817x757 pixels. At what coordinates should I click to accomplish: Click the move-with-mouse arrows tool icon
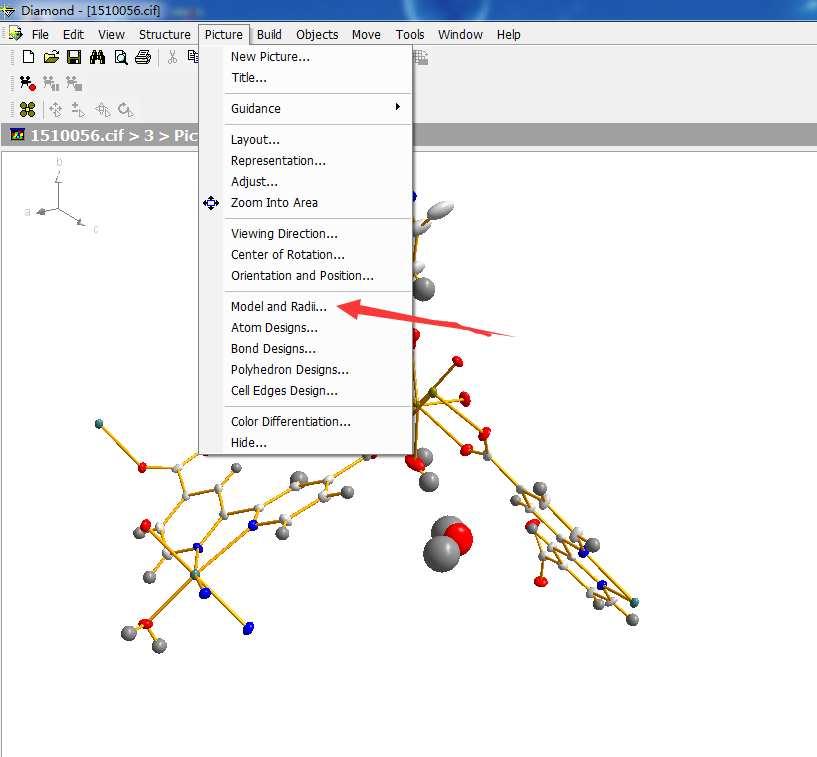(55, 109)
